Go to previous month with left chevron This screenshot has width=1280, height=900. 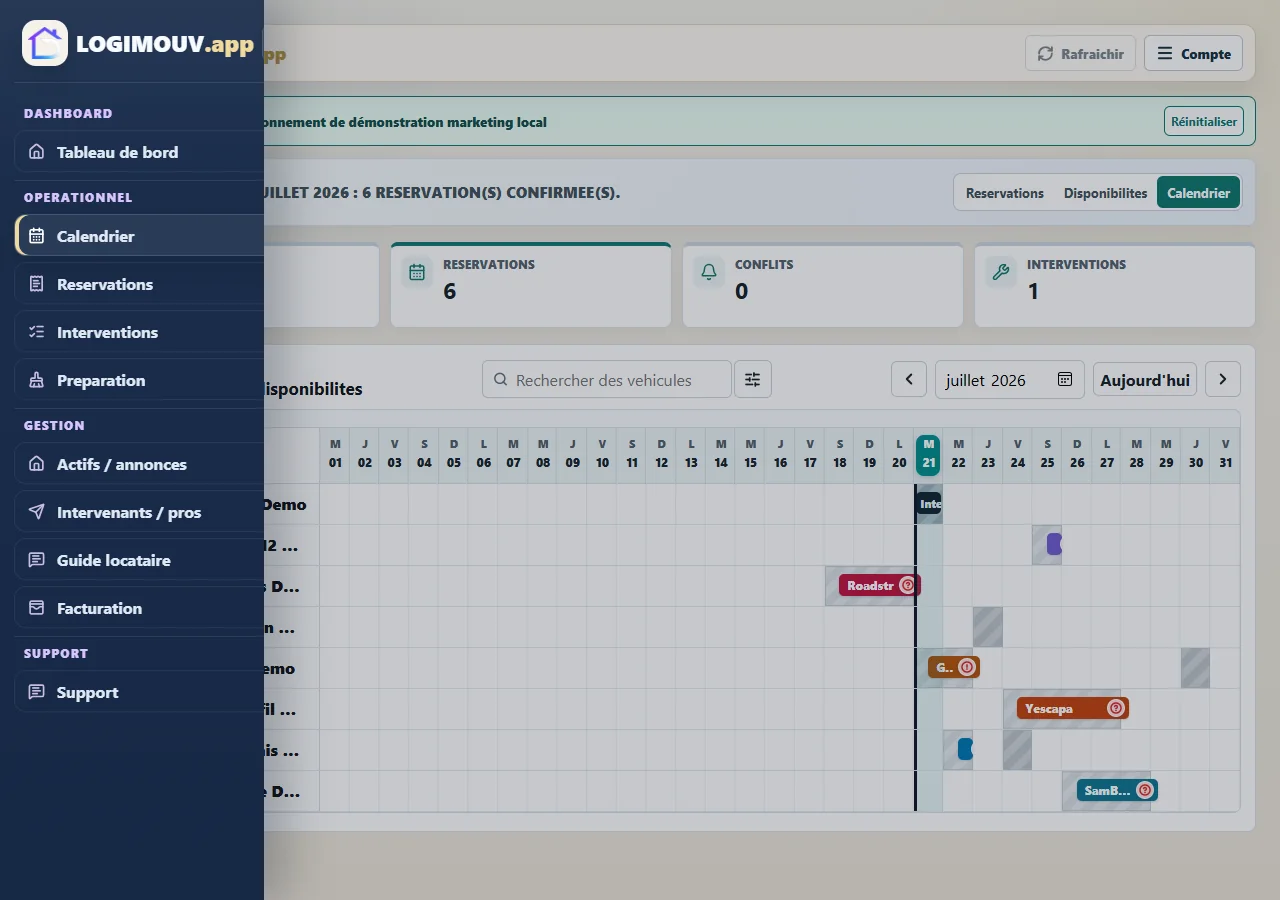[909, 380]
